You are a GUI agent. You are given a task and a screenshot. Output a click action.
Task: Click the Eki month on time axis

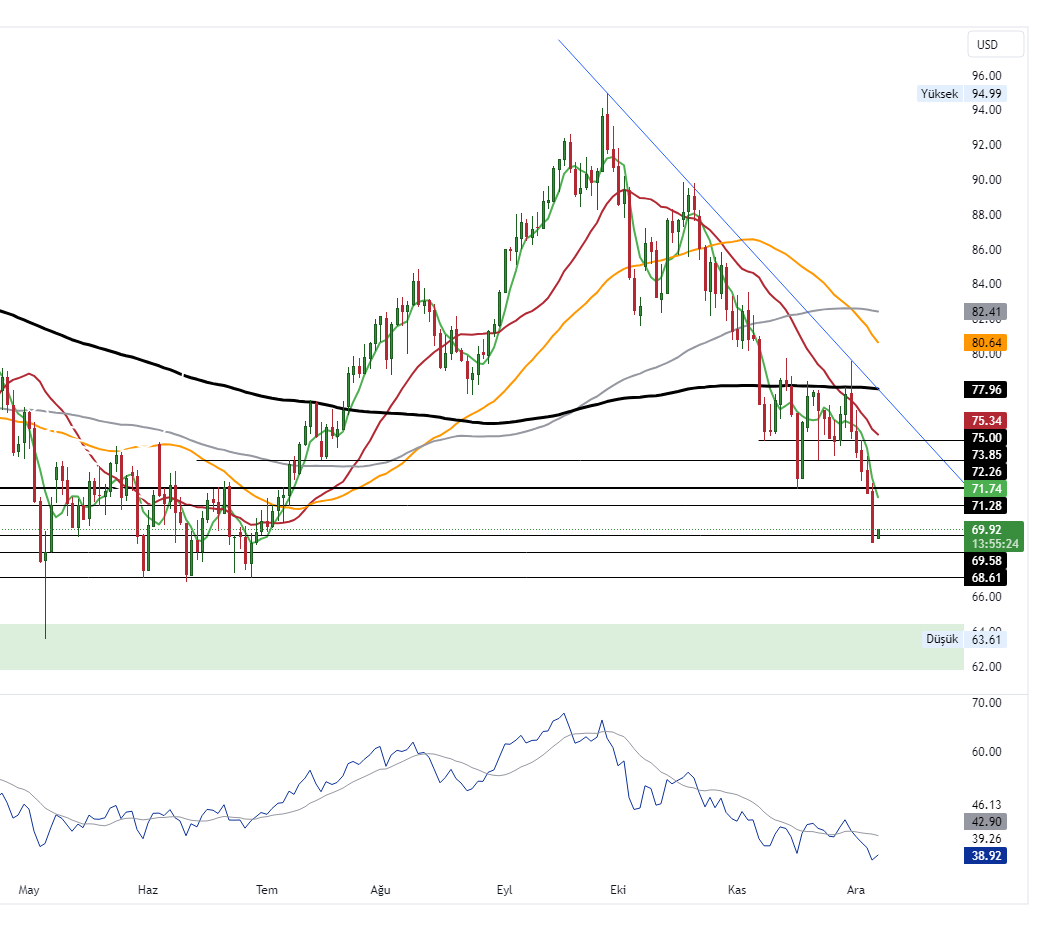tap(616, 890)
